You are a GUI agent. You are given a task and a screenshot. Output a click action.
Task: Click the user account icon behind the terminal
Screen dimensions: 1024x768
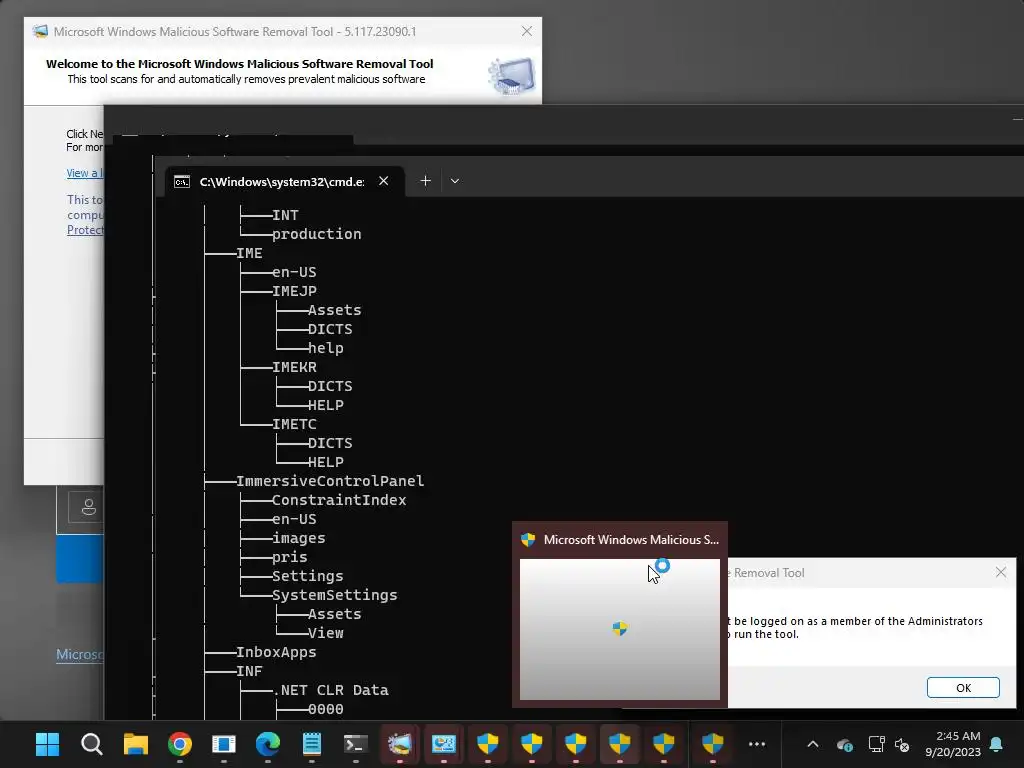pyautogui.click(x=89, y=507)
